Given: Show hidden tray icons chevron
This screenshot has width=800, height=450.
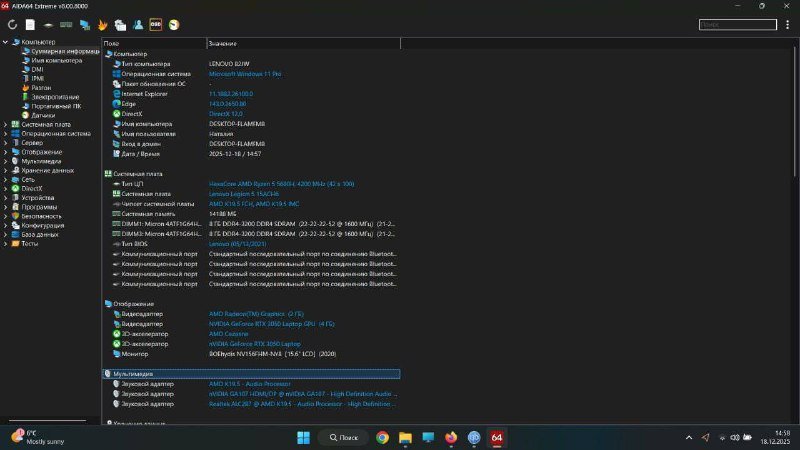Looking at the screenshot, I should click(x=689, y=437).
